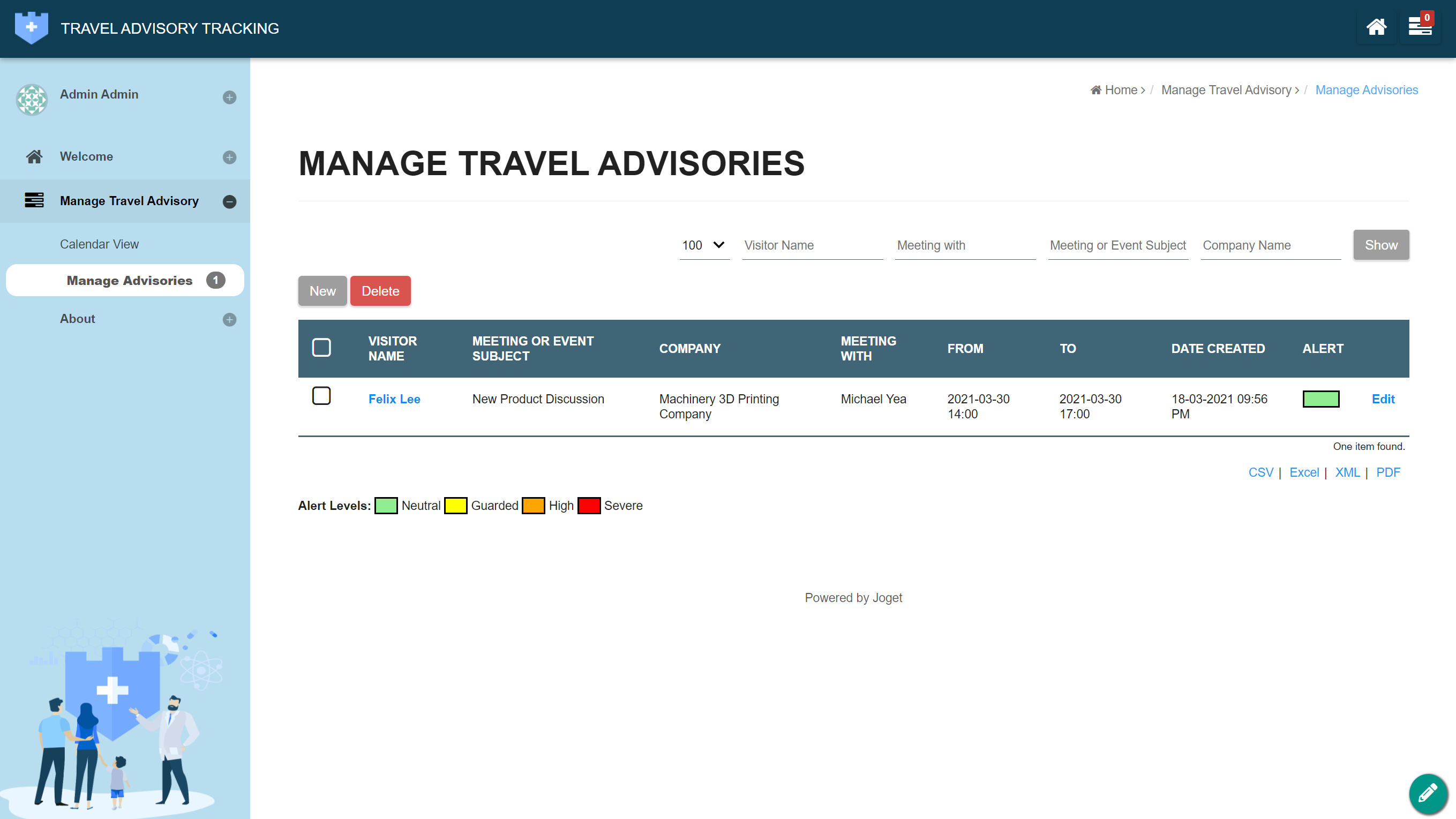Image resolution: width=1456 pixels, height=819 pixels.
Task: Click the Severe red legend swatch
Action: coord(589,505)
